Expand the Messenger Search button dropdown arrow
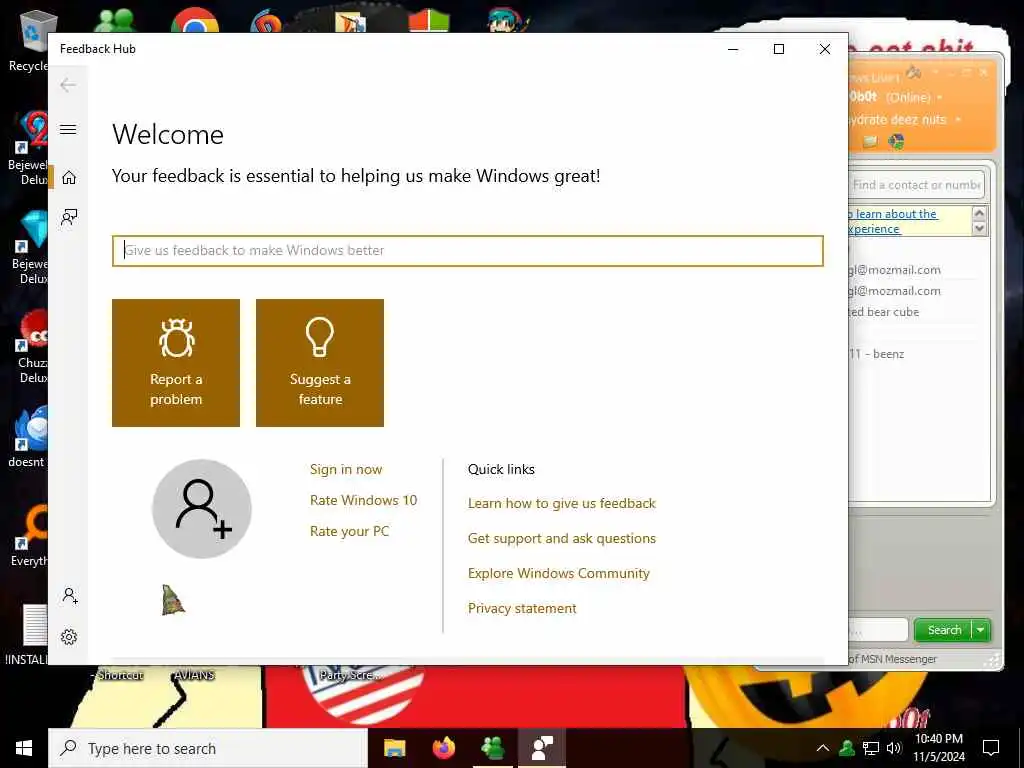This screenshot has height=768, width=1024. pyautogui.click(x=981, y=630)
